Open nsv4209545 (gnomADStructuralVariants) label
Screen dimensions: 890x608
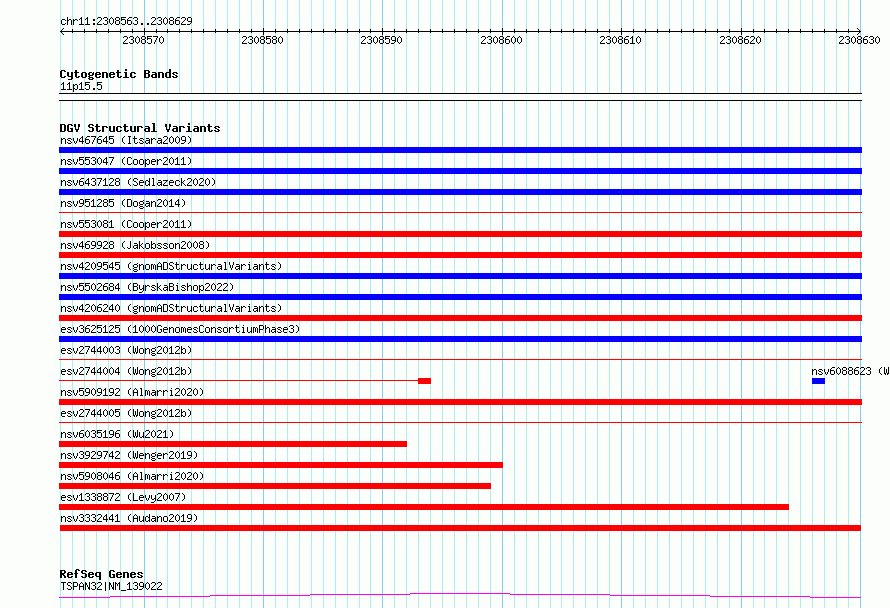coord(171,266)
